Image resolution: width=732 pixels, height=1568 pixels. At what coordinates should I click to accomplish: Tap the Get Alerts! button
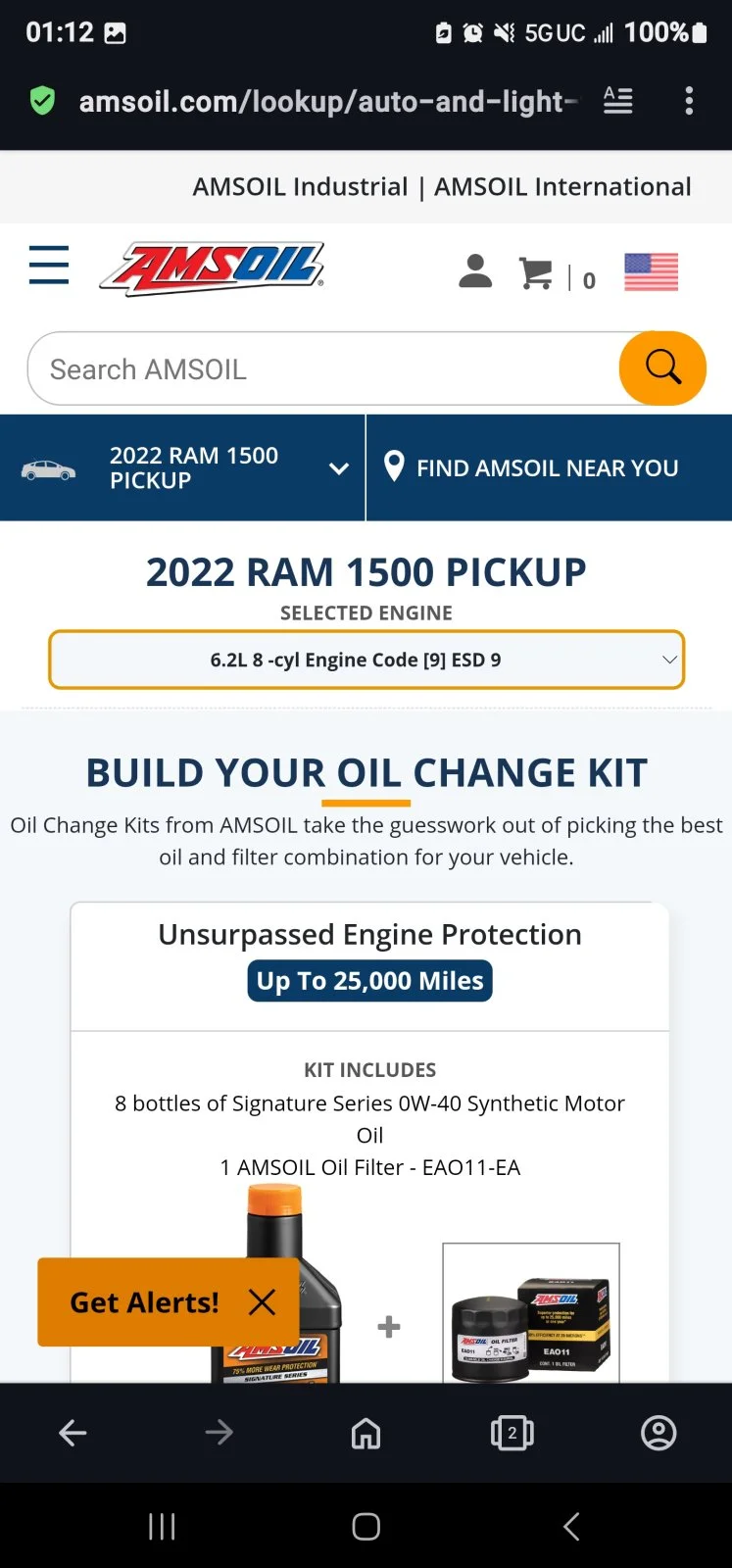coord(144,1302)
